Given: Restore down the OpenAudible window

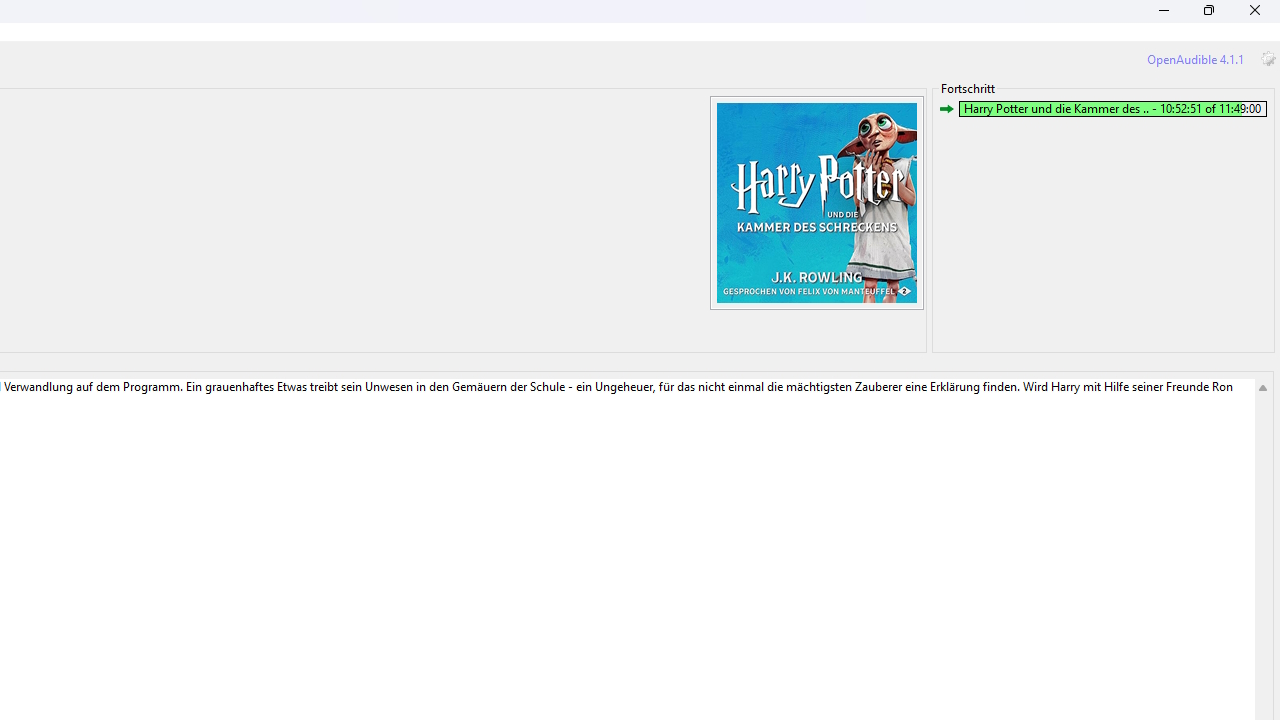Looking at the screenshot, I should (x=1208, y=11).
